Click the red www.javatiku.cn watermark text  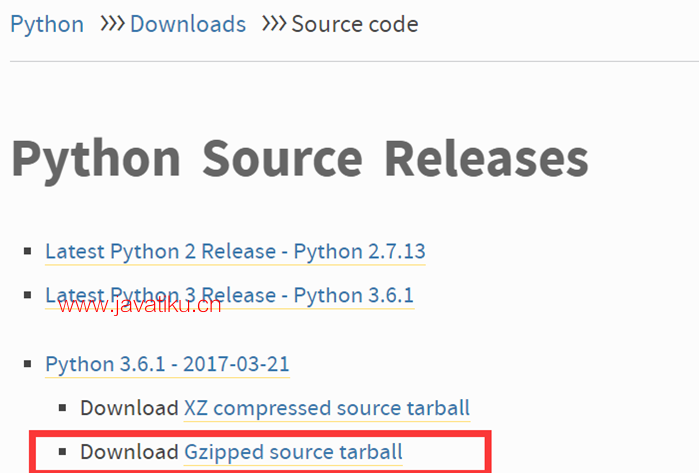pos(140,306)
